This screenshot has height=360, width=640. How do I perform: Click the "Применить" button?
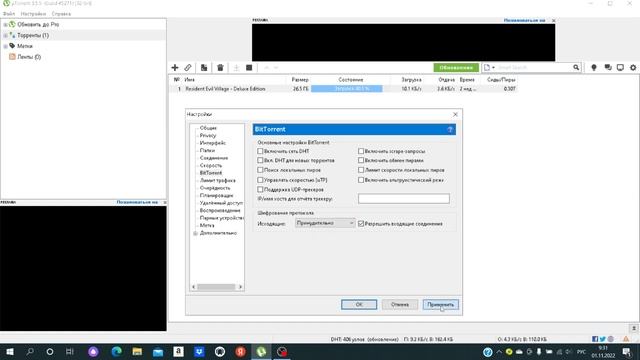440,304
